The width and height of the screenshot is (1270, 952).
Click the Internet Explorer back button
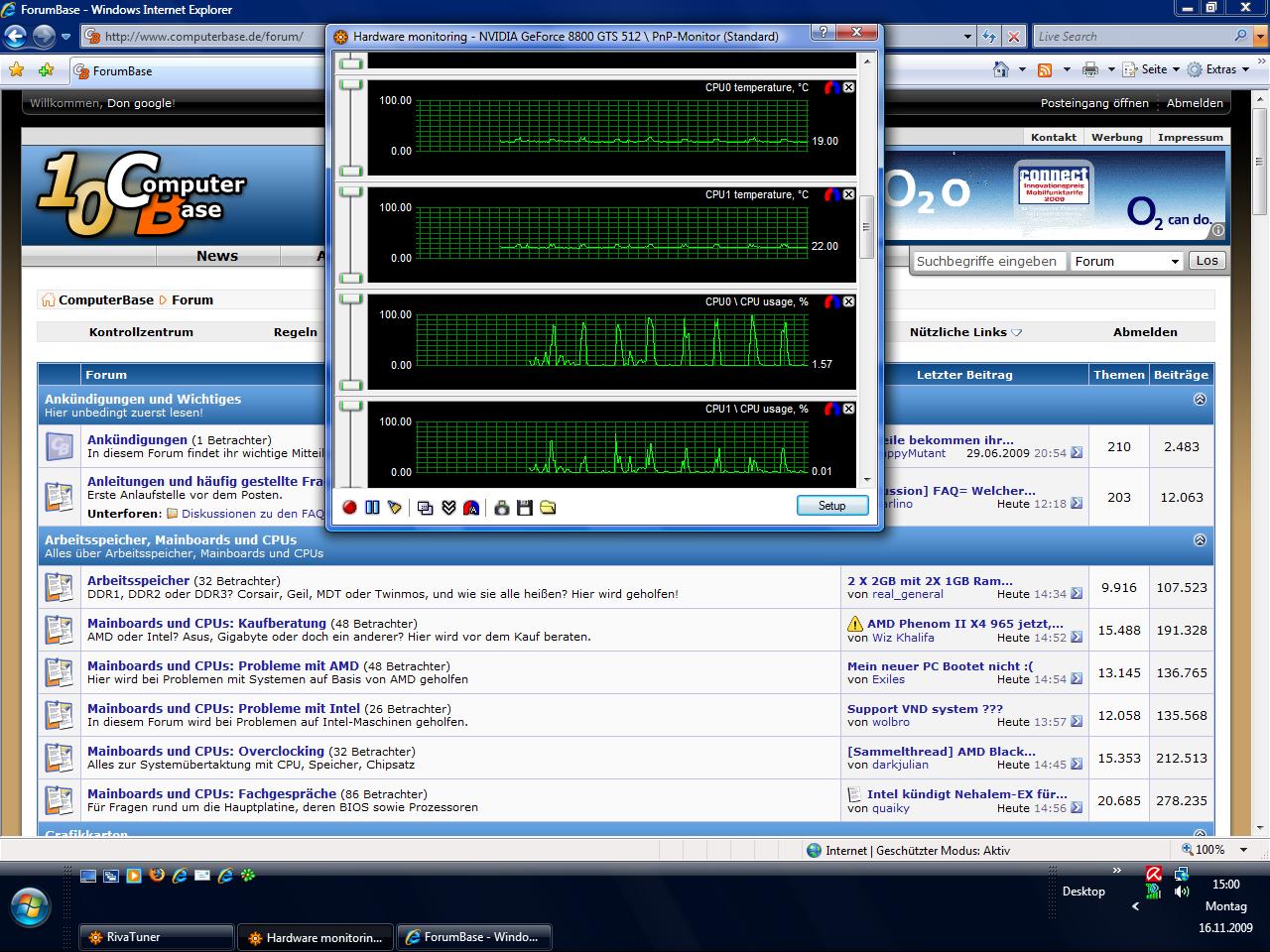(x=15, y=37)
